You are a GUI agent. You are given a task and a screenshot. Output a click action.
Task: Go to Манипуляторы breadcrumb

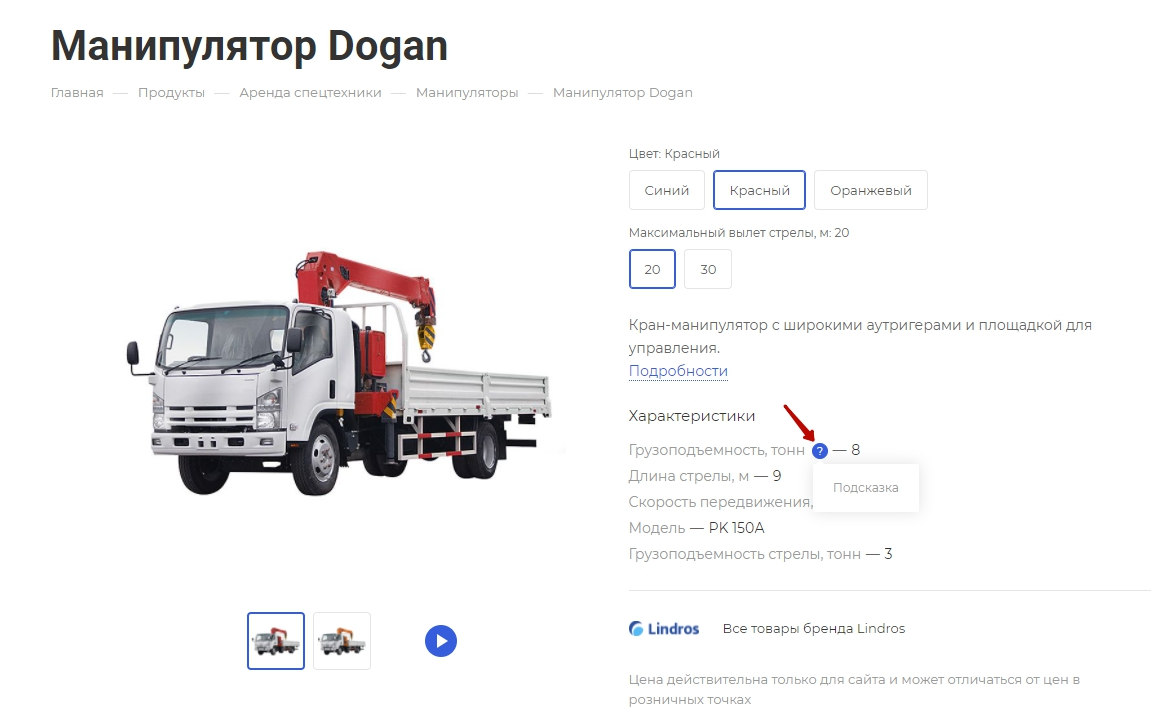click(x=467, y=93)
